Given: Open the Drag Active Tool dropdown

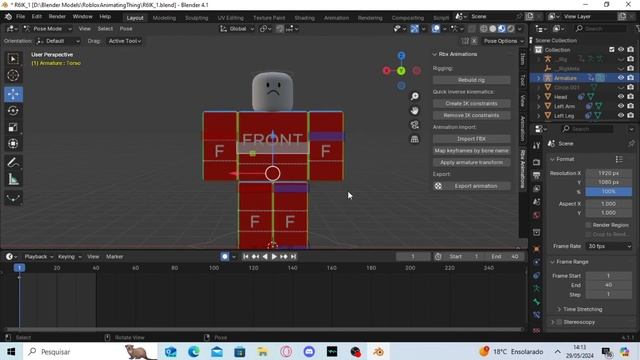Looking at the screenshot, I should click(124, 41).
